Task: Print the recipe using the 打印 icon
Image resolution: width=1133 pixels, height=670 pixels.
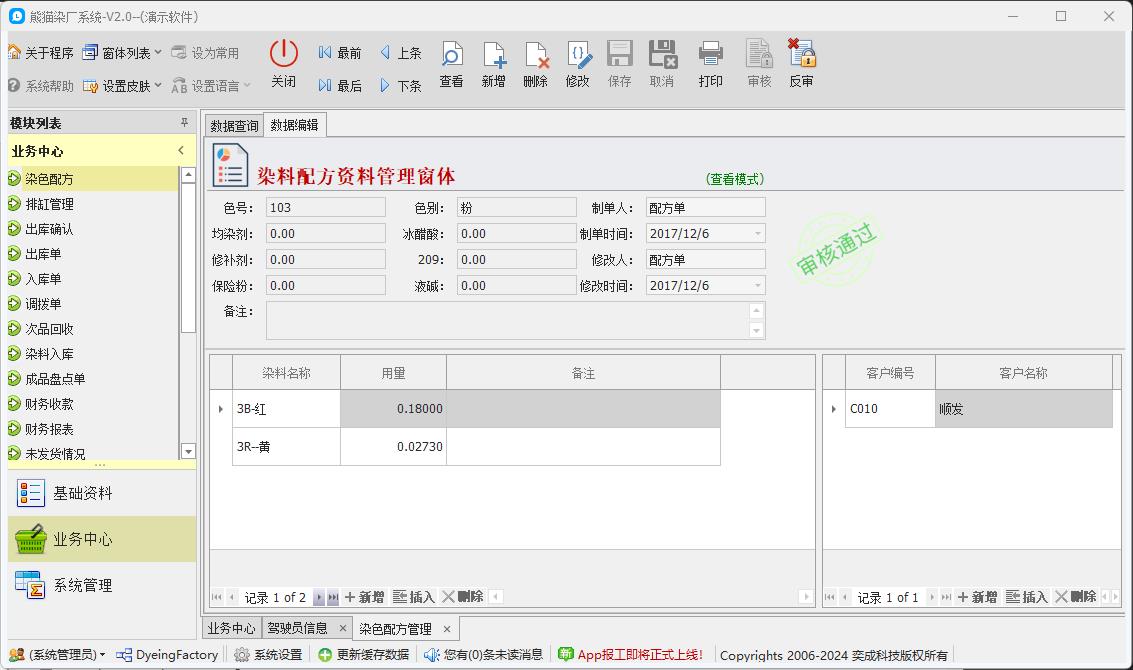Action: pos(710,63)
